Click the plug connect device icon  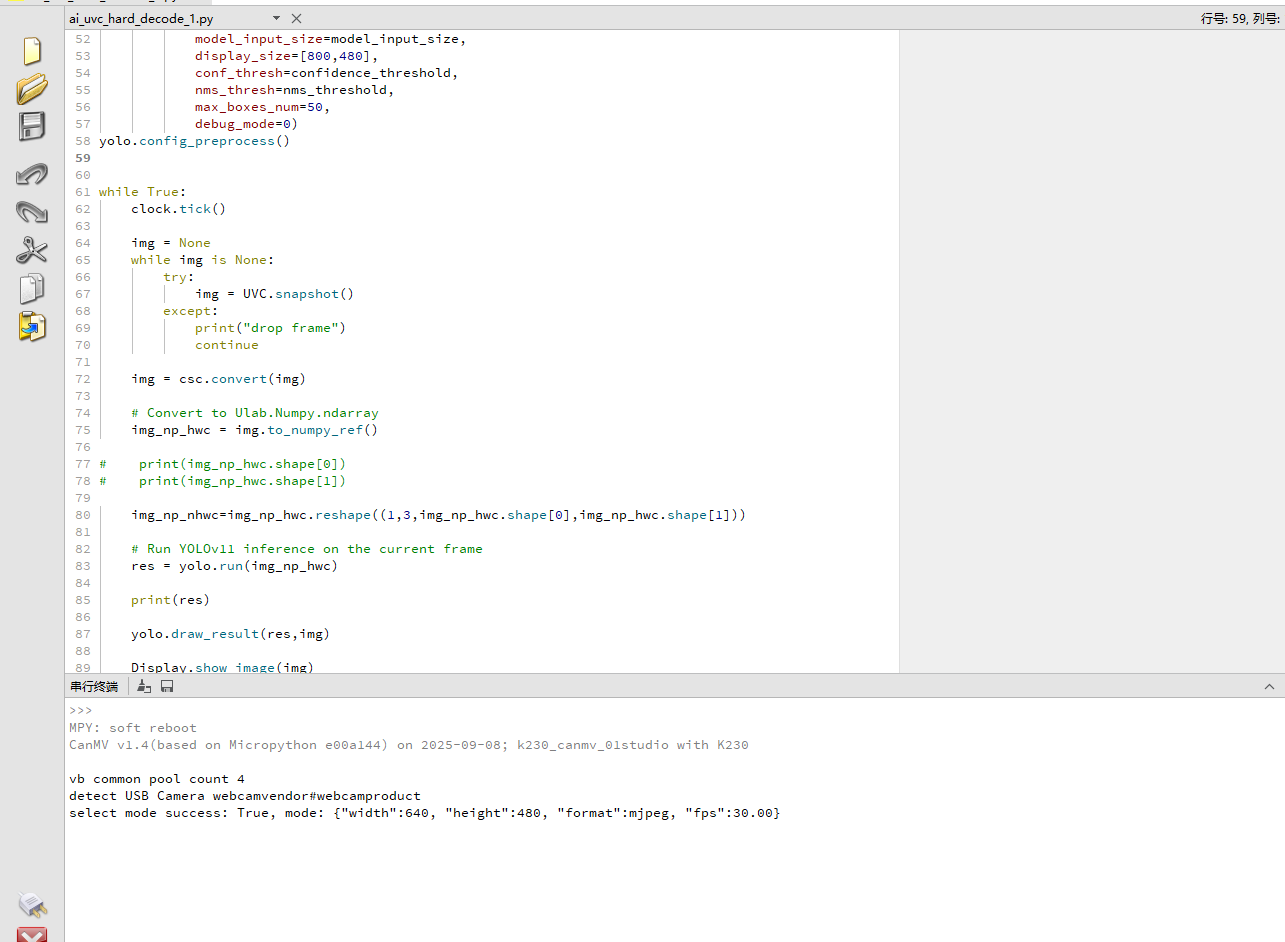click(x=32, y=905)
